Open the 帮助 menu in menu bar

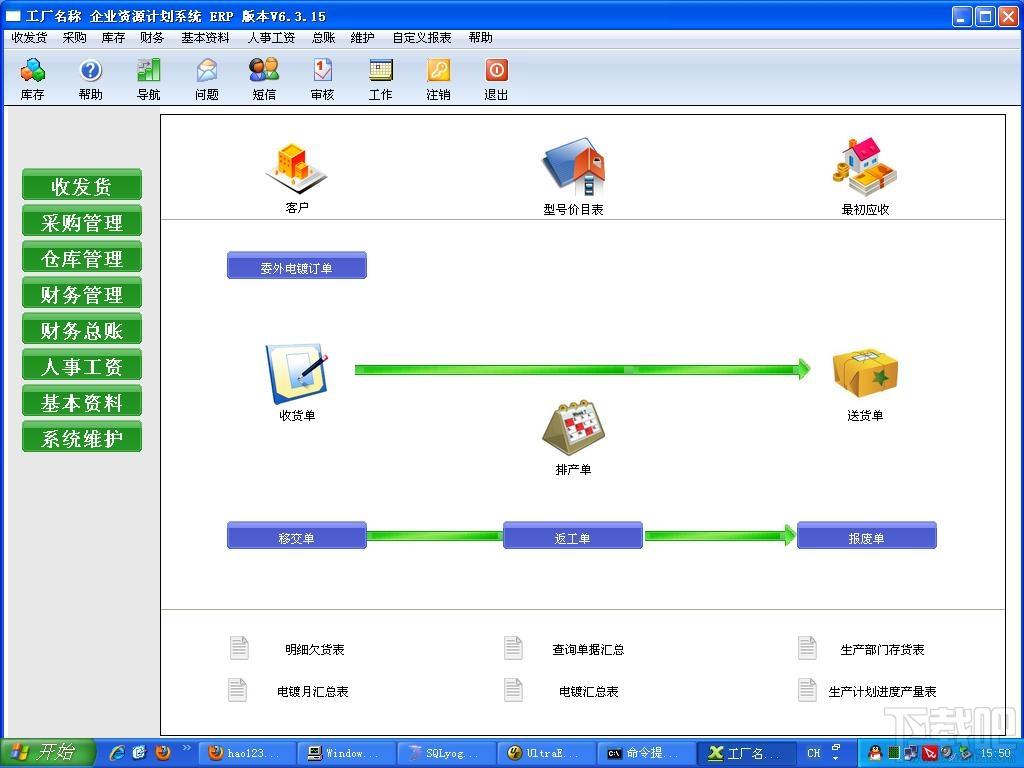coord(481,38)
